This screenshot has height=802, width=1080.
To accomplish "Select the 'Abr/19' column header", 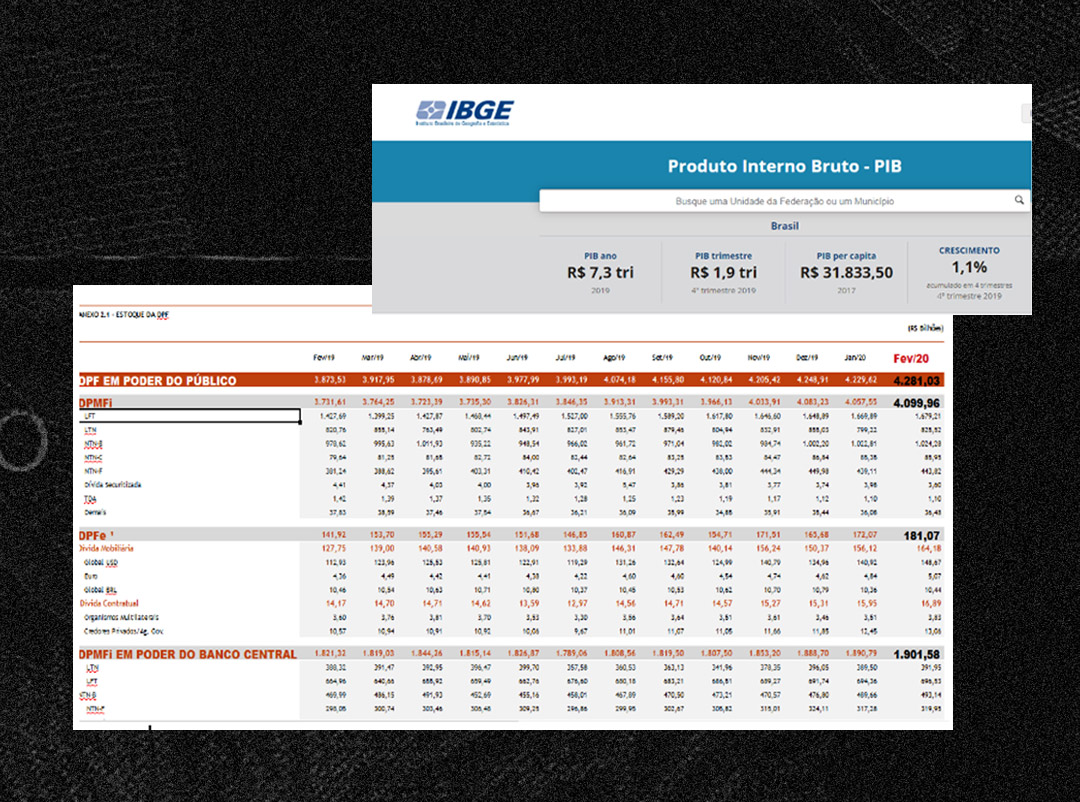I will tap(421, 358).
